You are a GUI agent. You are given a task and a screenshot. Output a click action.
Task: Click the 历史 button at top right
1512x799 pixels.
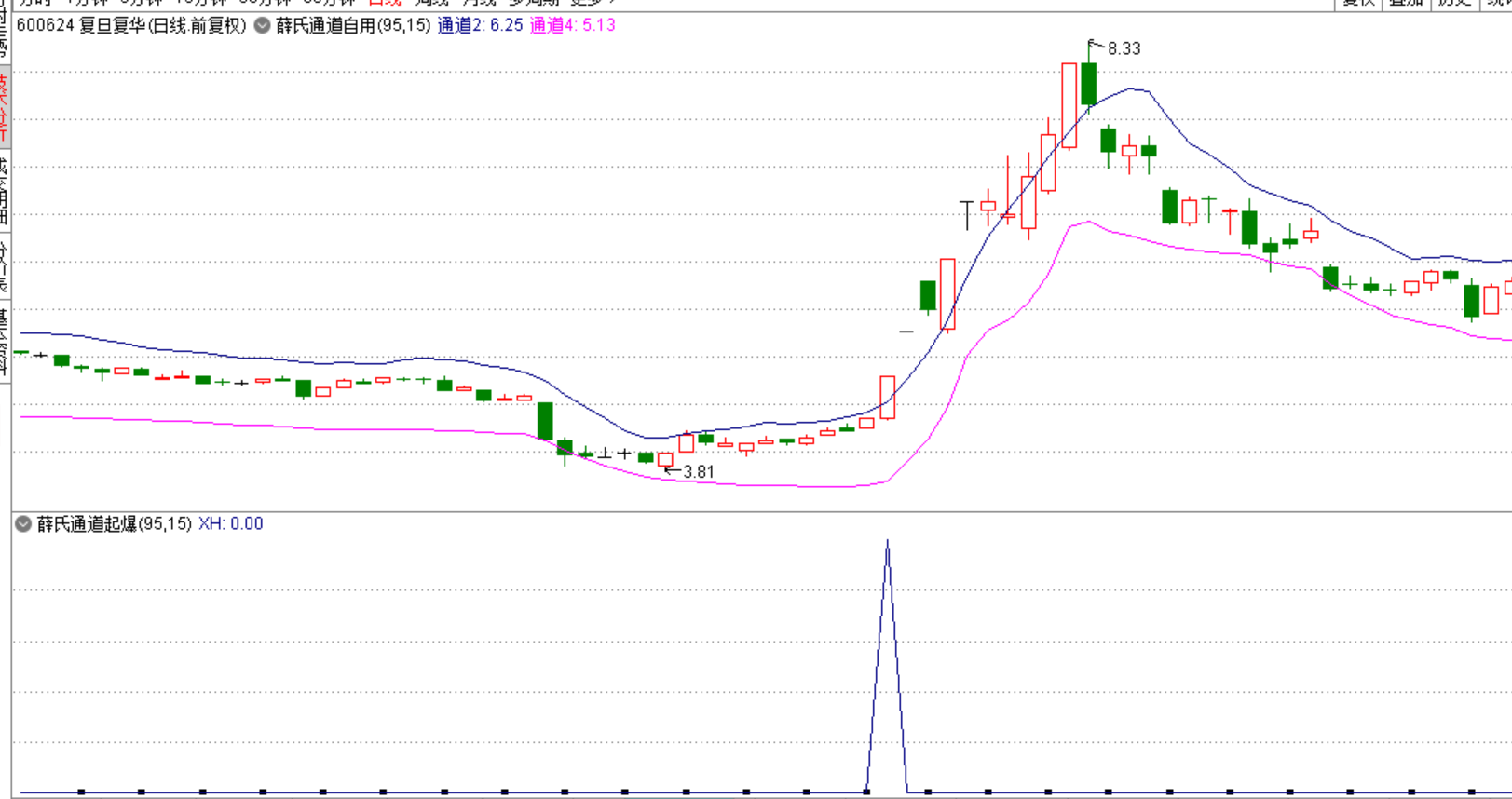(x=1453, y=3)
